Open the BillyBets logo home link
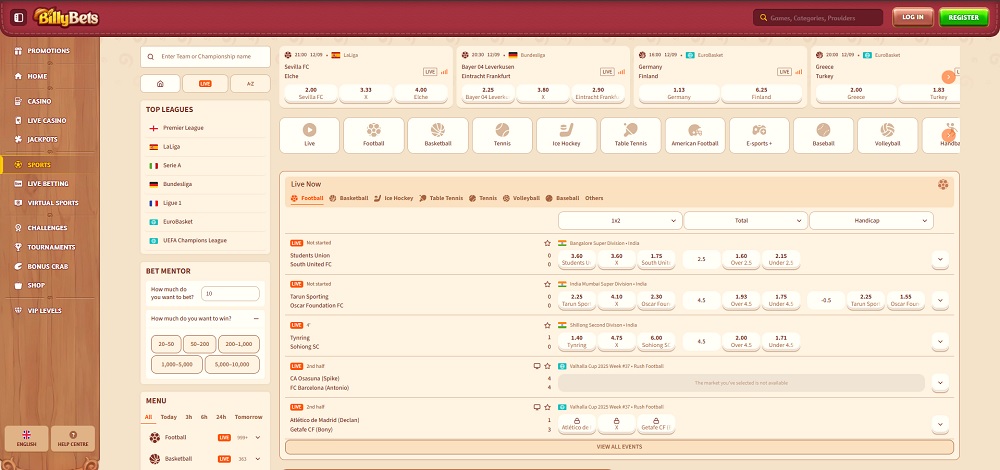 [x=66, y=17]
